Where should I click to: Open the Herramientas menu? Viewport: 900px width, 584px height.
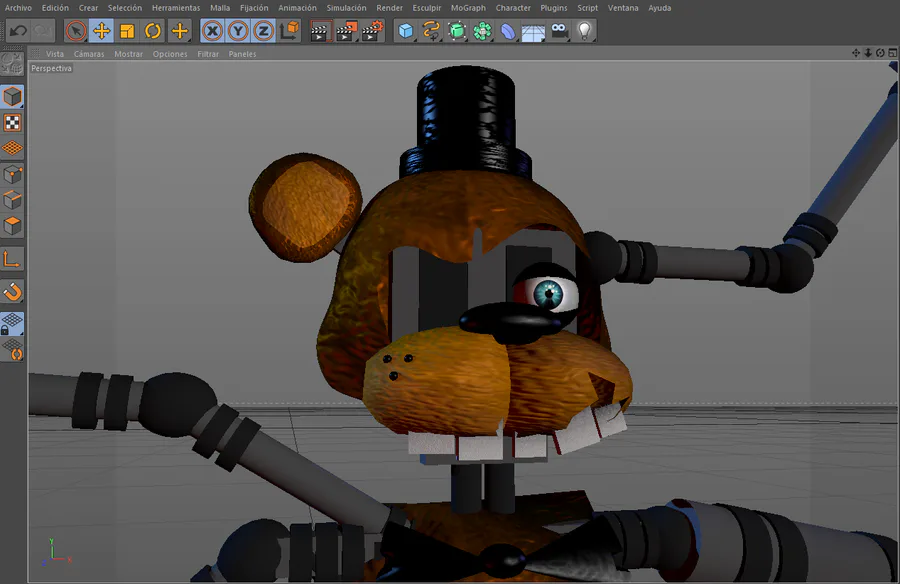pyautogui.click(x=176, y=8)
